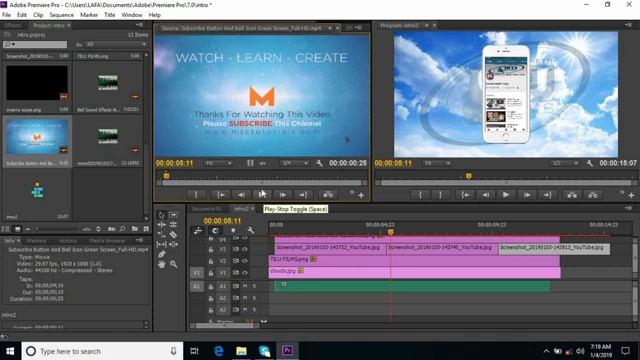This screenshot has width=640, height=360.
Task: Open Source monitor clip name dropdown
Action: 330,28
